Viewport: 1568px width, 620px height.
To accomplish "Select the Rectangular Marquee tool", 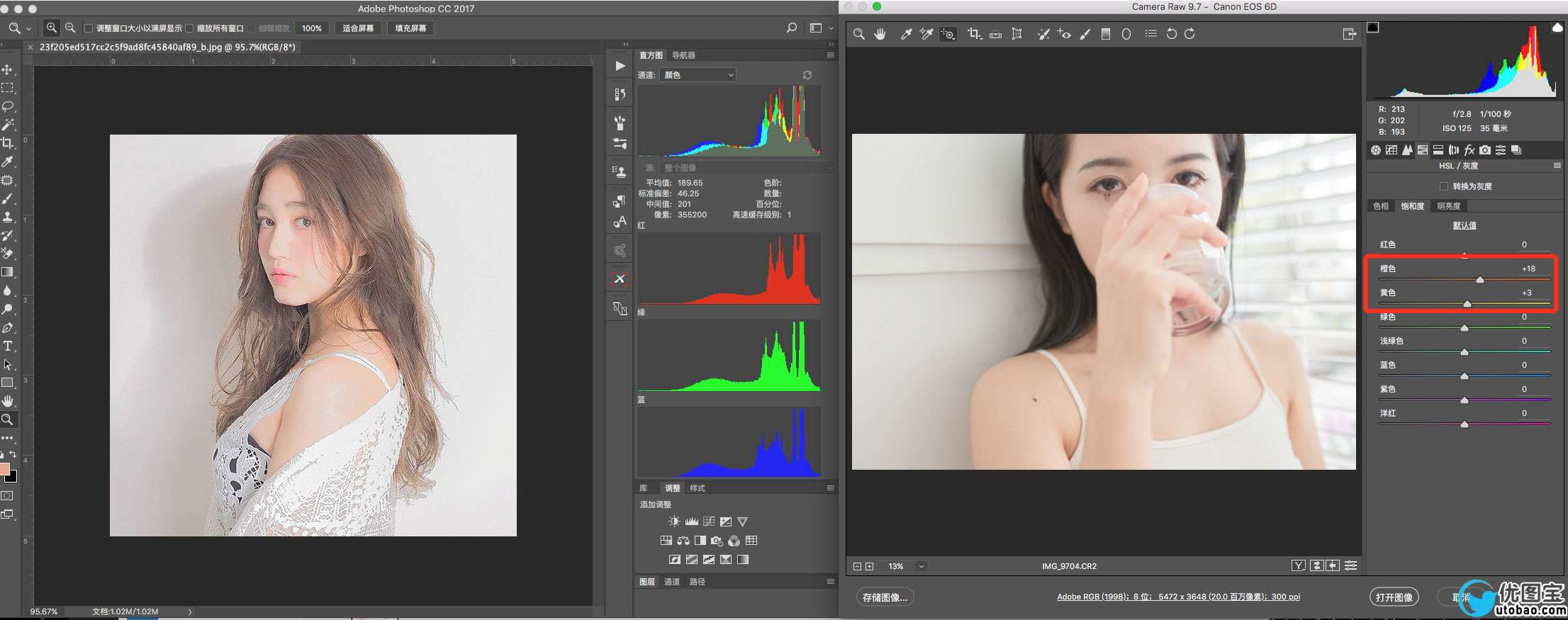I will [8, 88].
